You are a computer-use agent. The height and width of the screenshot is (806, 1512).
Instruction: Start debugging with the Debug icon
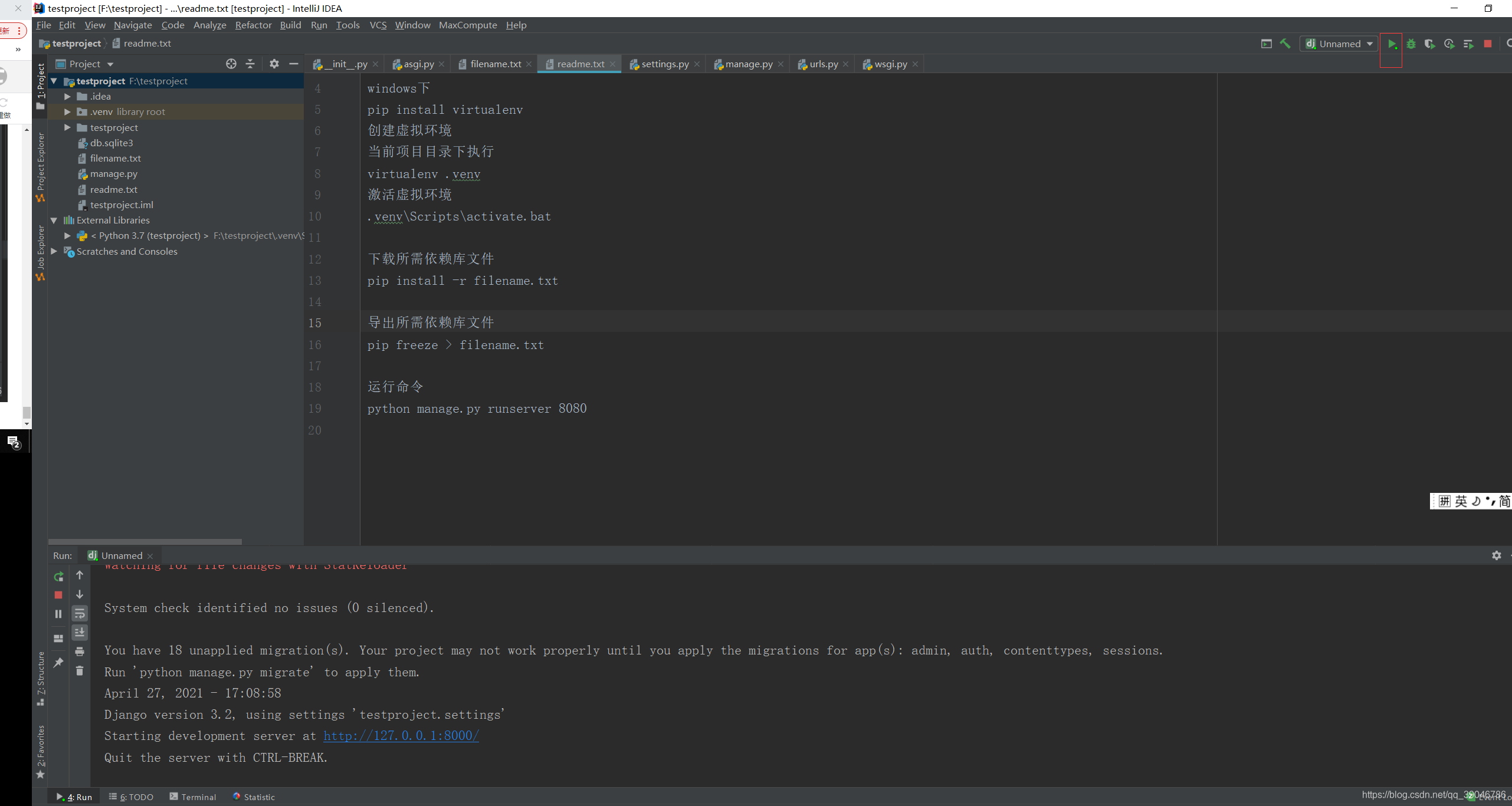pos(1411,44)
